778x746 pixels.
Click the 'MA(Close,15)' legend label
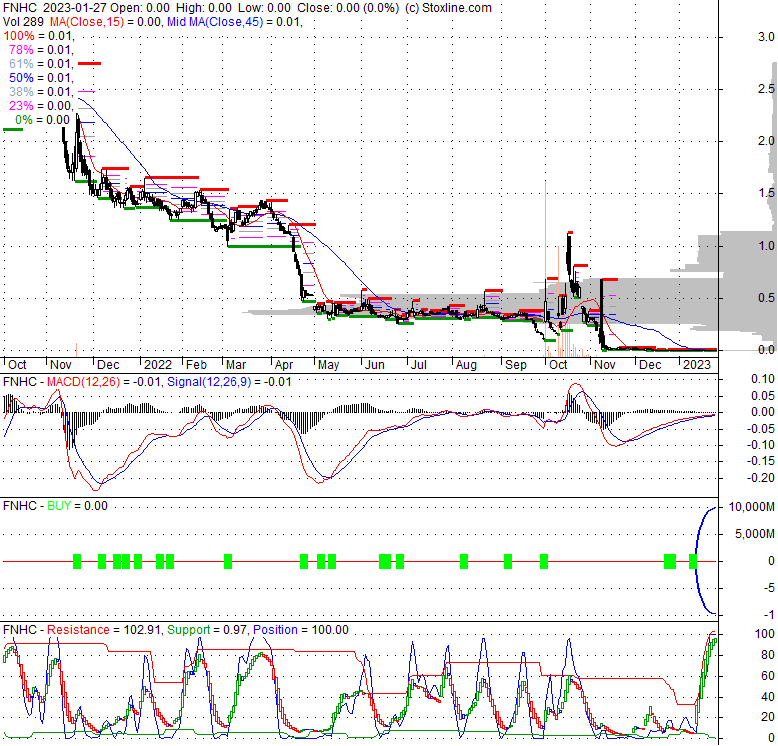[x=86, y=22]
